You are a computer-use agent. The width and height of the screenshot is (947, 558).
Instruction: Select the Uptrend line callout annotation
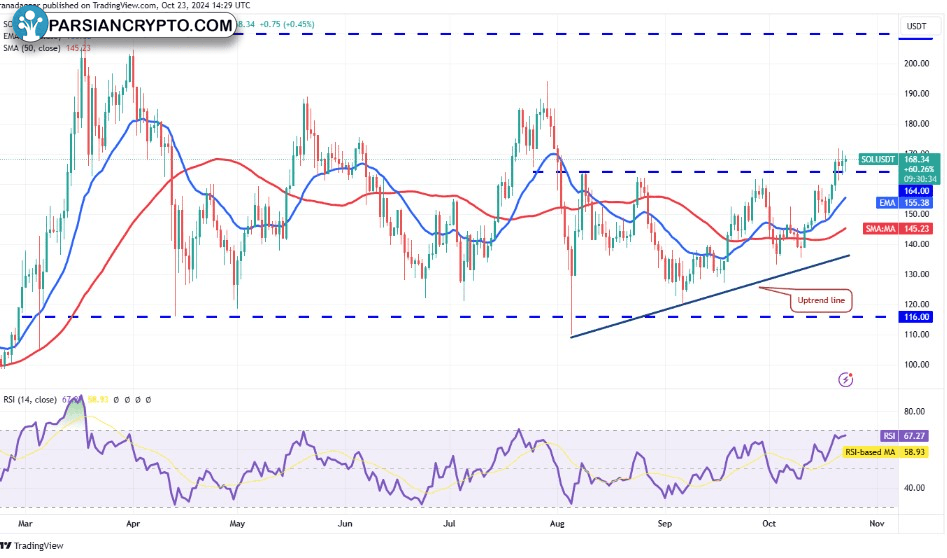[x=821, y=300]
